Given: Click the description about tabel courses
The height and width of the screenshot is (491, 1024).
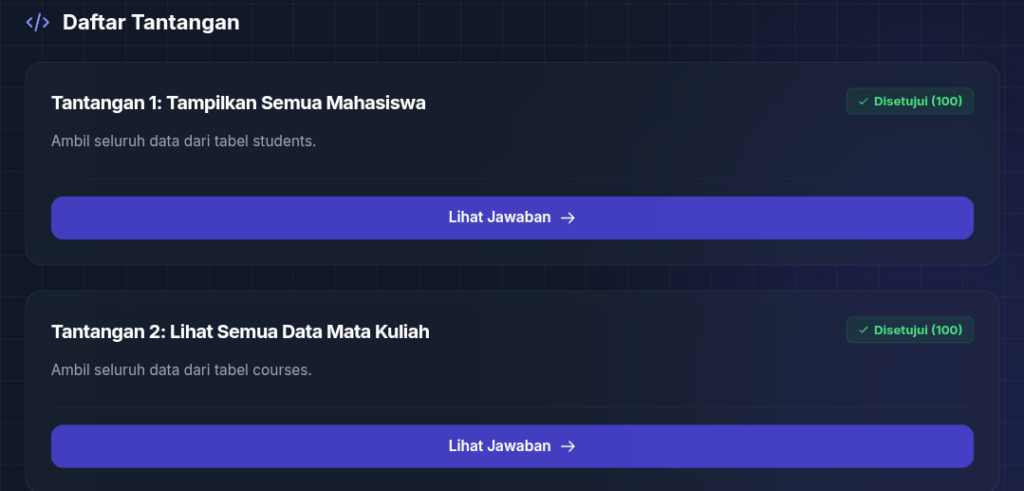Looking at the screenshot, I should tap(182, 370).
